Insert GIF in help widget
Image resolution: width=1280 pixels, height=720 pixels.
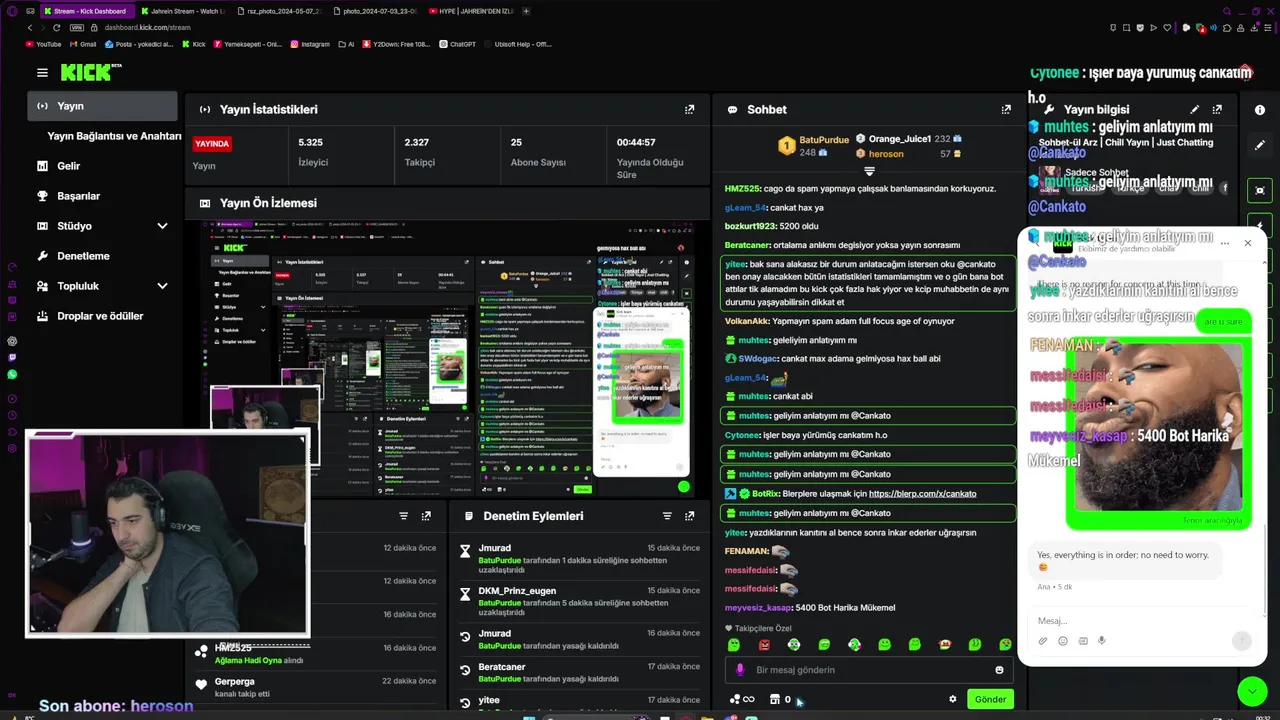[x=1083, y=641]
